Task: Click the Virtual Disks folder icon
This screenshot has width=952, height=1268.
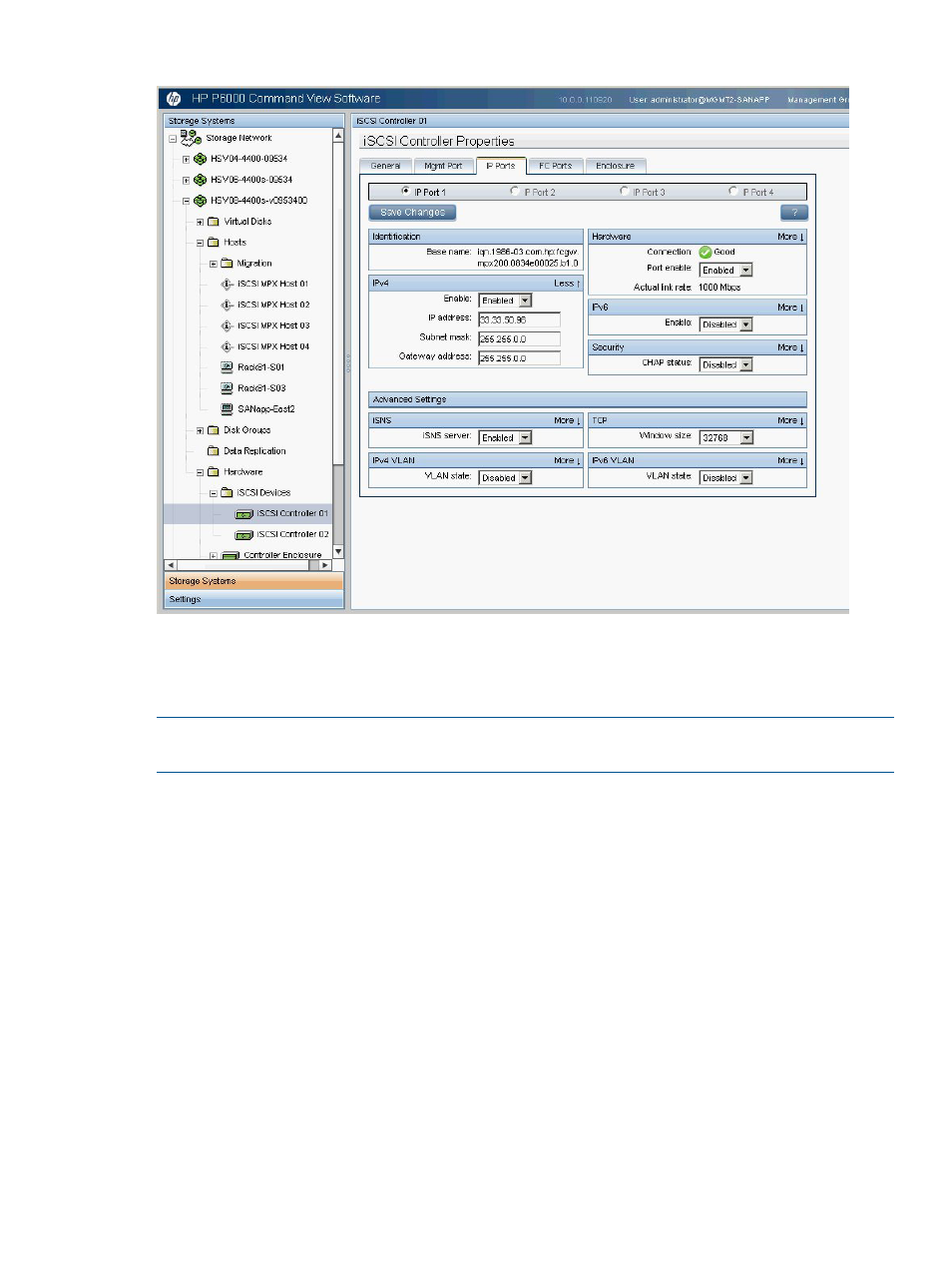Action: [x=213, y=222]
